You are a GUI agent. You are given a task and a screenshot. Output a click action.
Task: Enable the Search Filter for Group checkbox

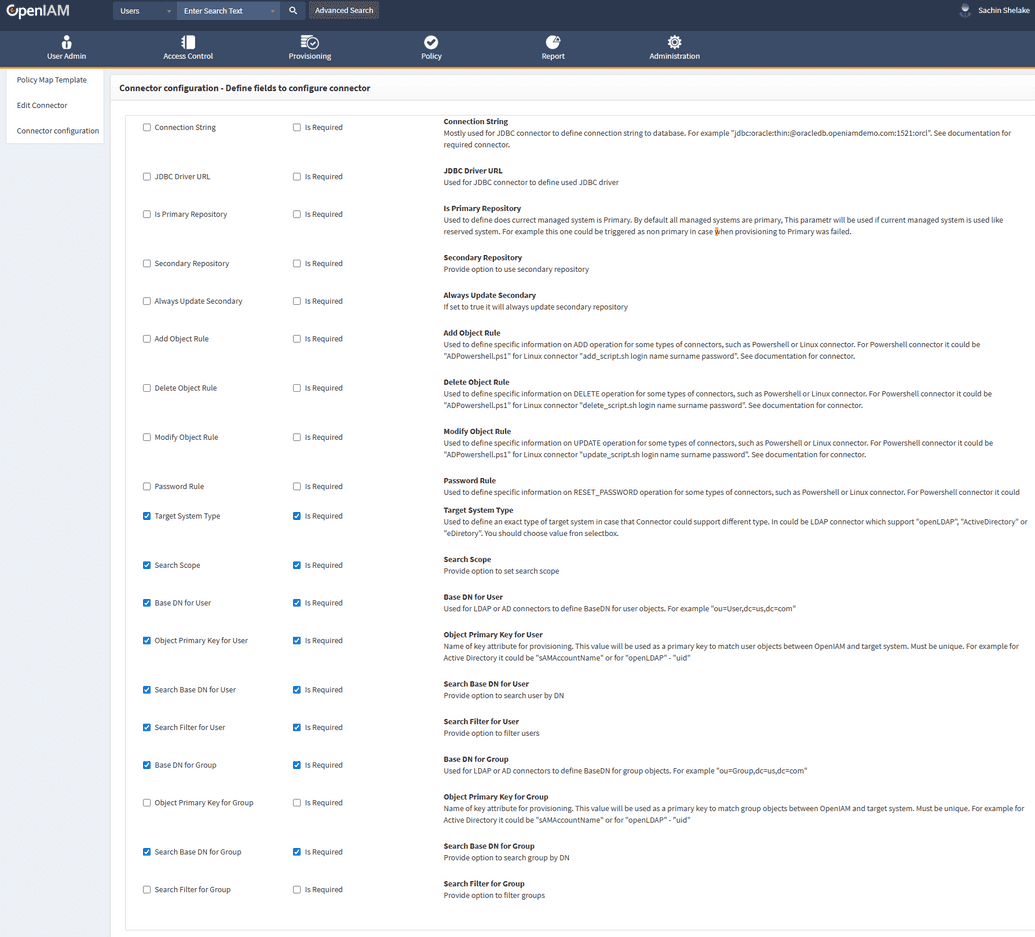tap(144, 889)
